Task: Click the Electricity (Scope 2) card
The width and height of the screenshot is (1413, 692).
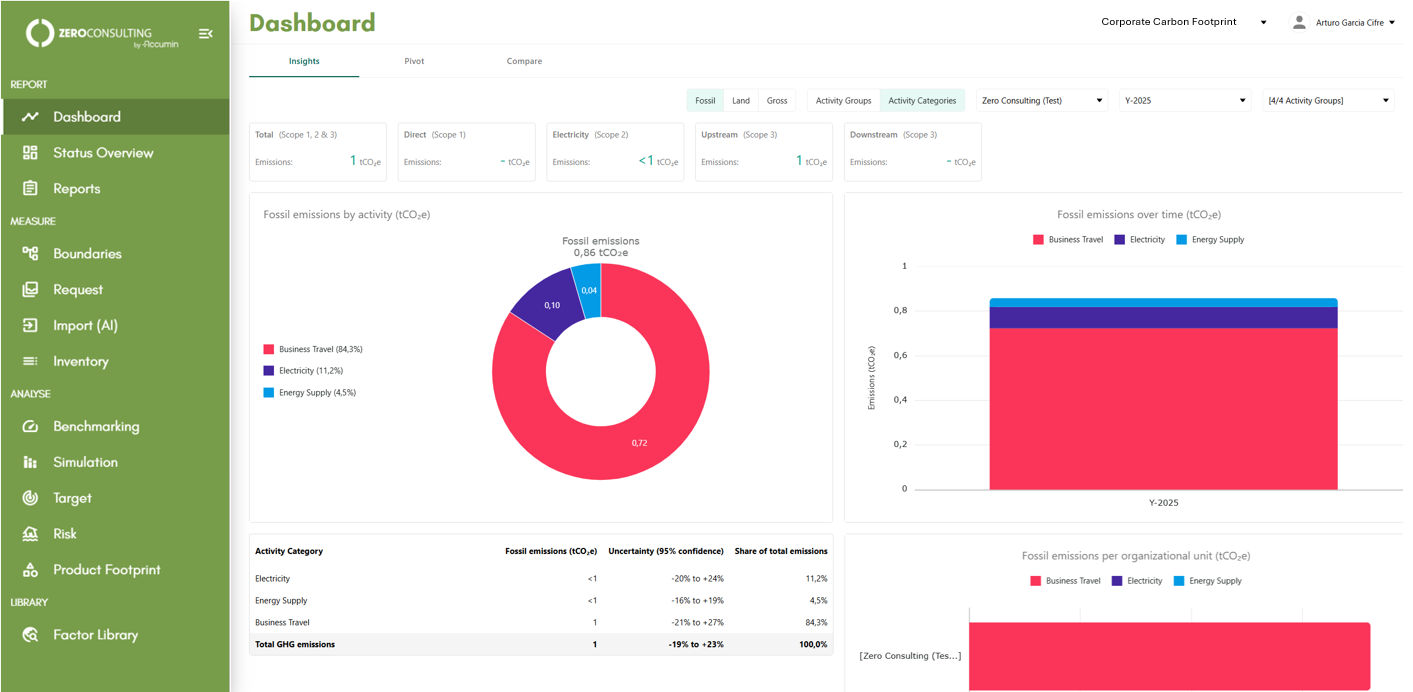Action: click(615, 152)
